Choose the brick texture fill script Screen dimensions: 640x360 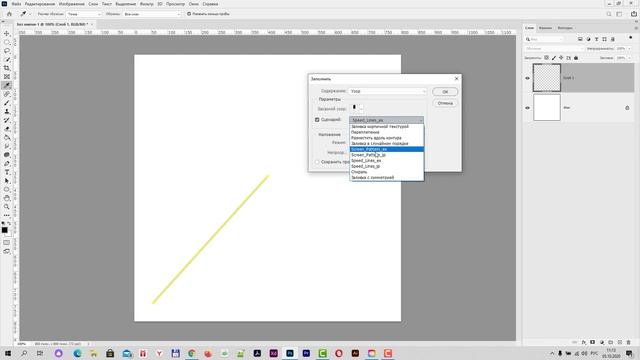point(387,127)
